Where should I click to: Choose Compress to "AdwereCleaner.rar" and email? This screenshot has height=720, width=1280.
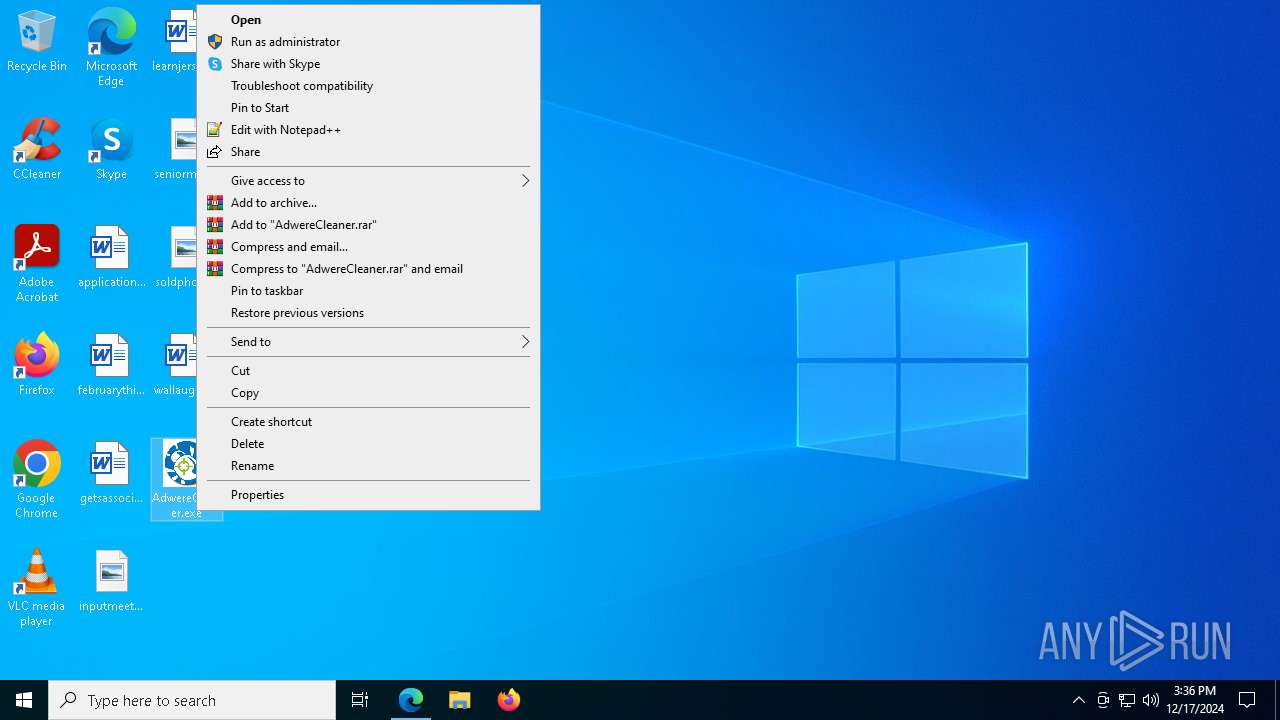click(368, 268)
